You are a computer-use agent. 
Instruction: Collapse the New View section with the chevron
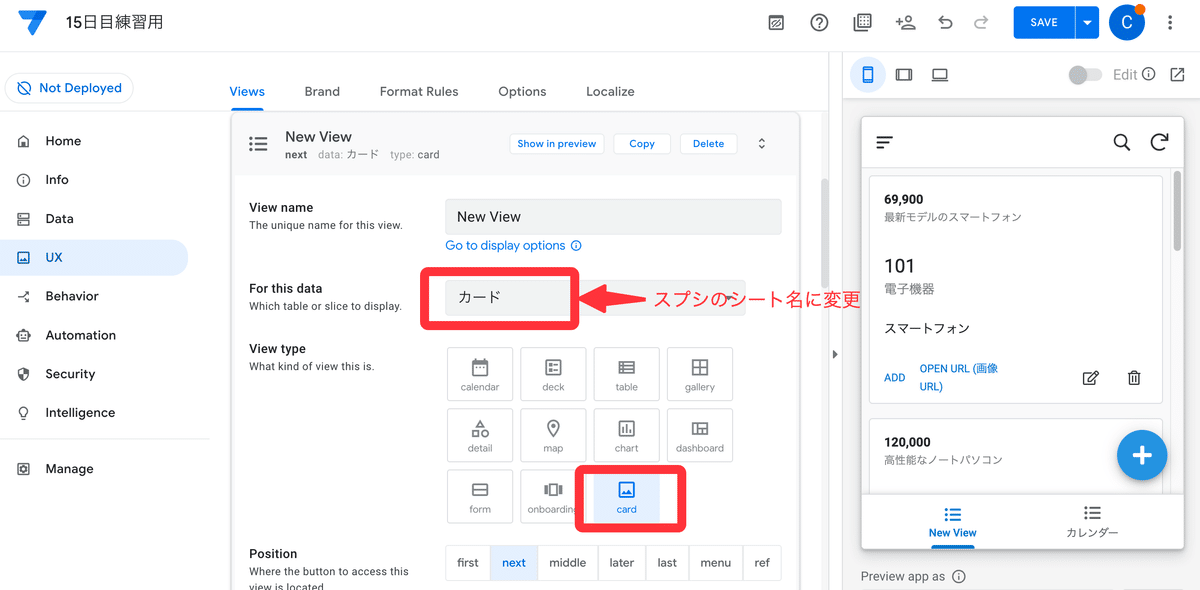click(x=760, y=143)
